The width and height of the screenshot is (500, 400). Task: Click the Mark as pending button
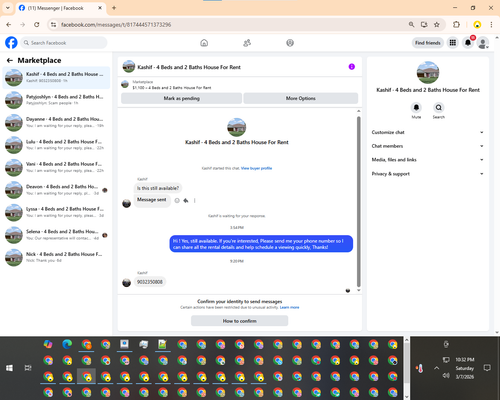click(x=181, y=98)
